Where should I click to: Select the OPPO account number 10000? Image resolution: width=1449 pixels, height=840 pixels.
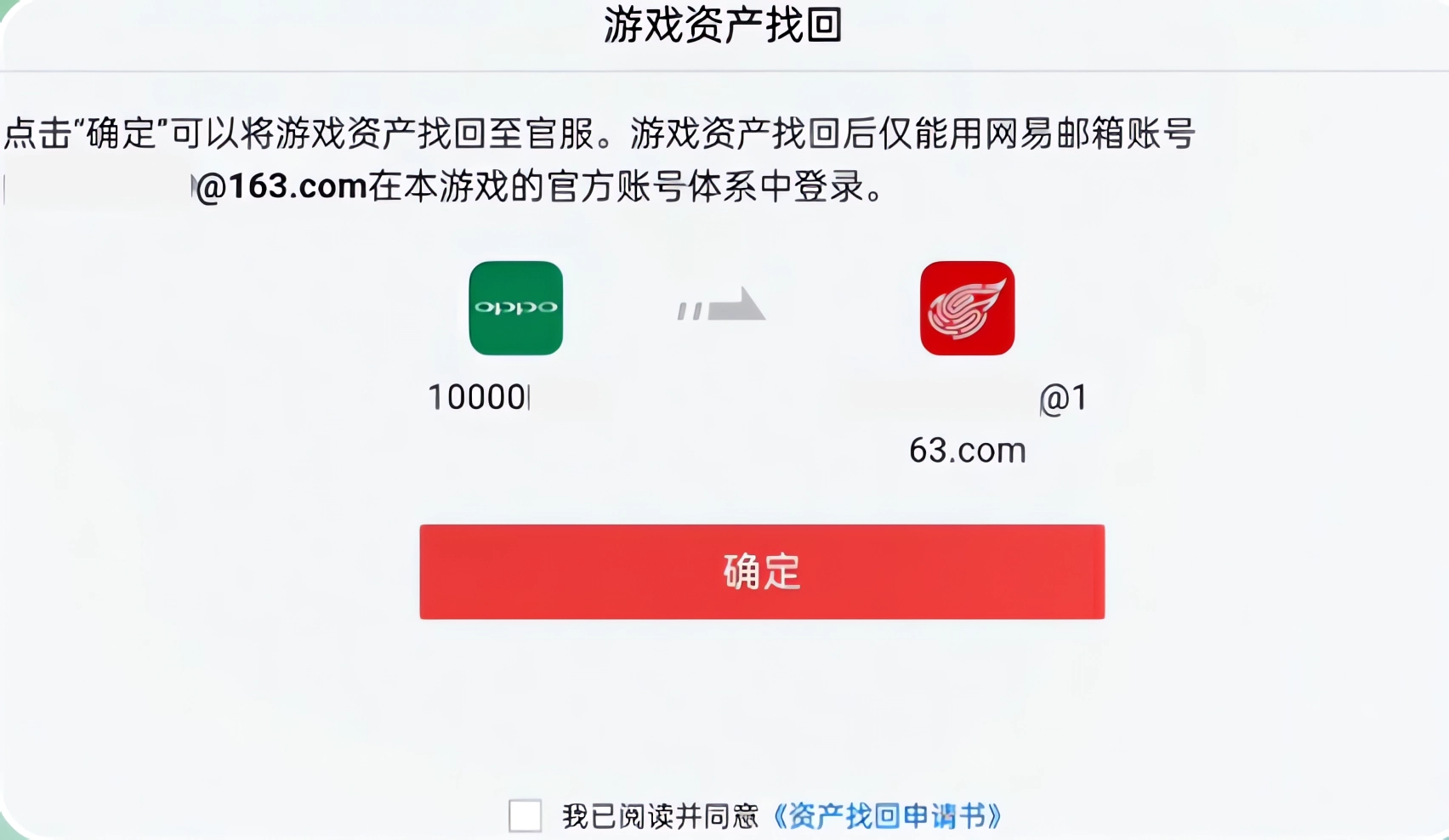pos(478,397)
